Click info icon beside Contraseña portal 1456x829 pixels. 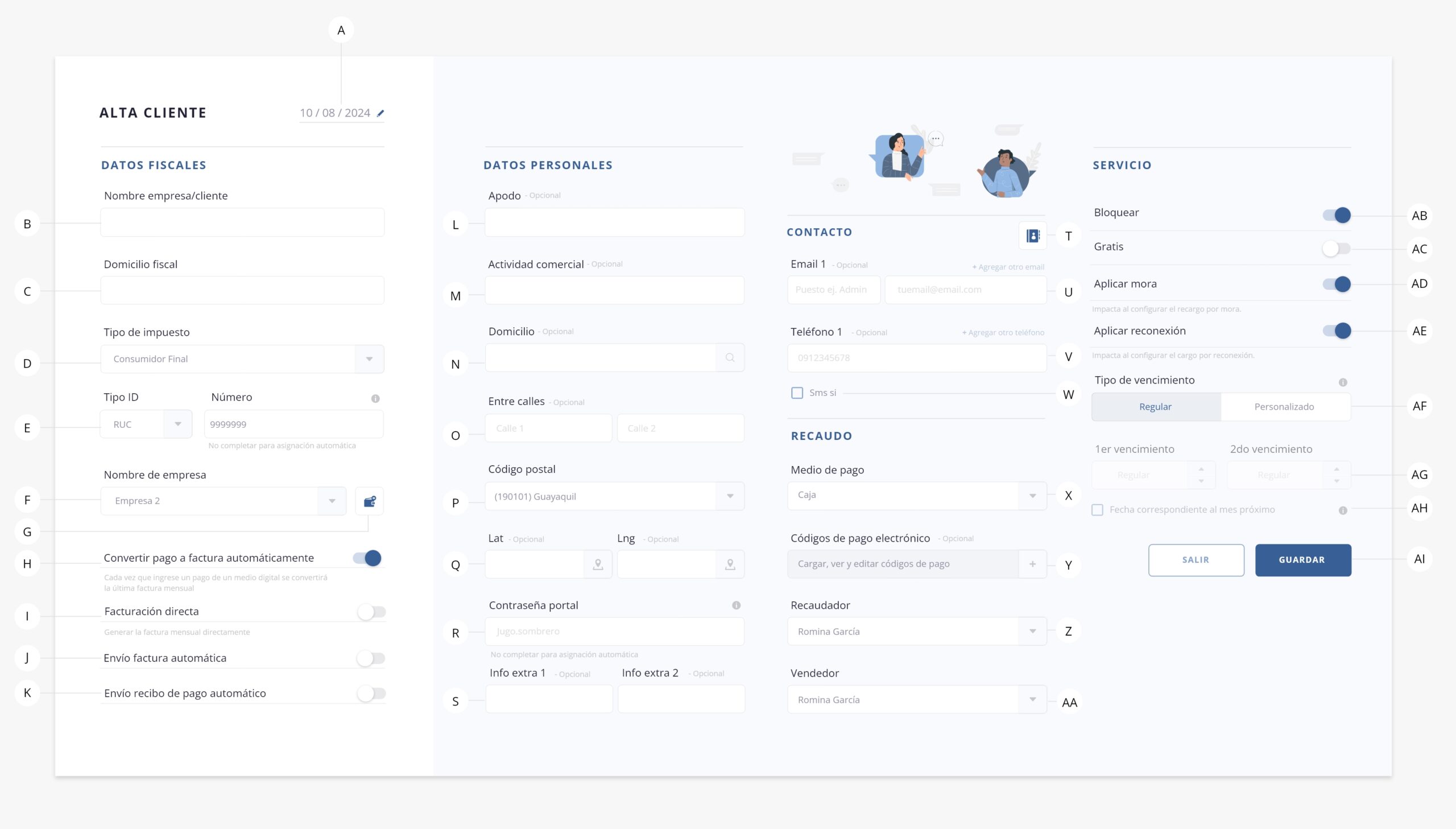736,605
